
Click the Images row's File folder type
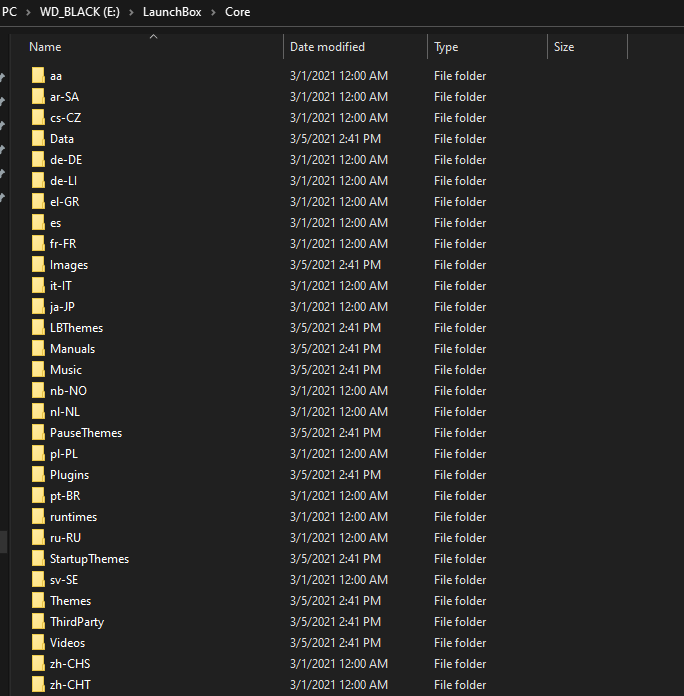[x=460, y=265]
